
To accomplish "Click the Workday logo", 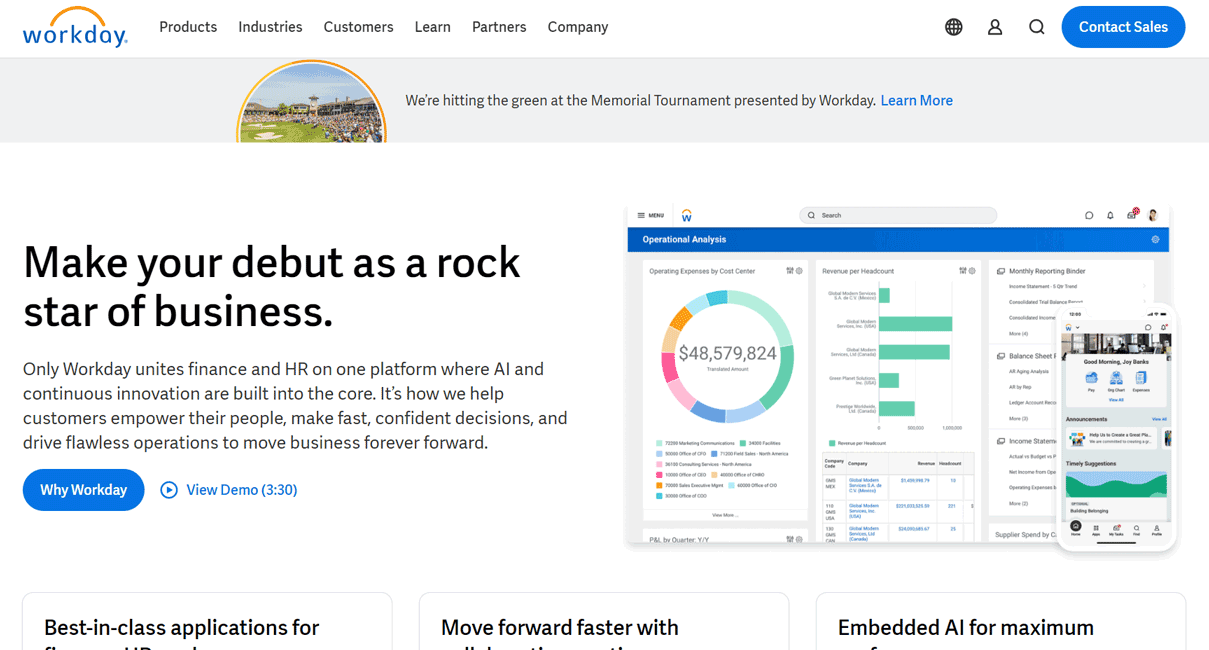I will (75, 27).
